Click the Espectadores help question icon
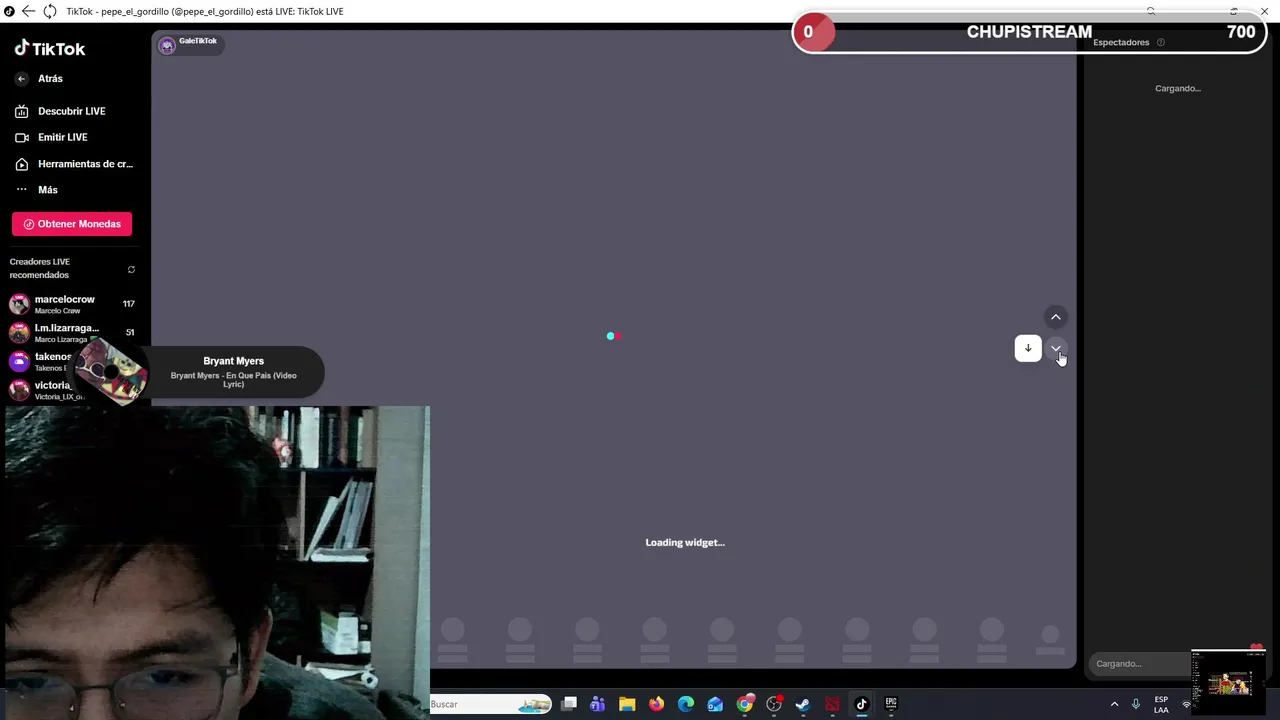This screenshot has height=720, width=1280. (1160, 42)
